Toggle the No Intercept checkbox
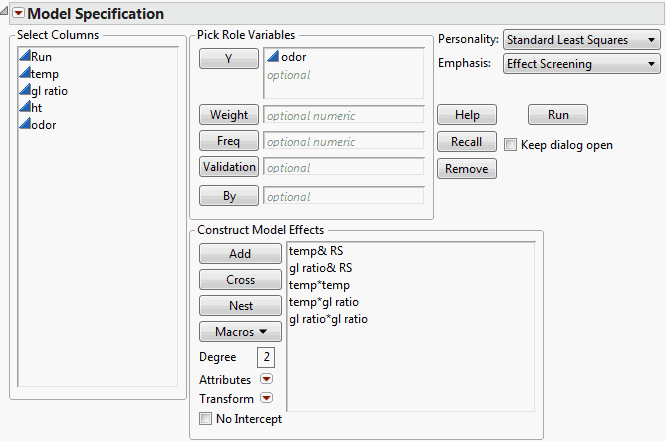This screenshot has height=441, width=666. point(206,419)
